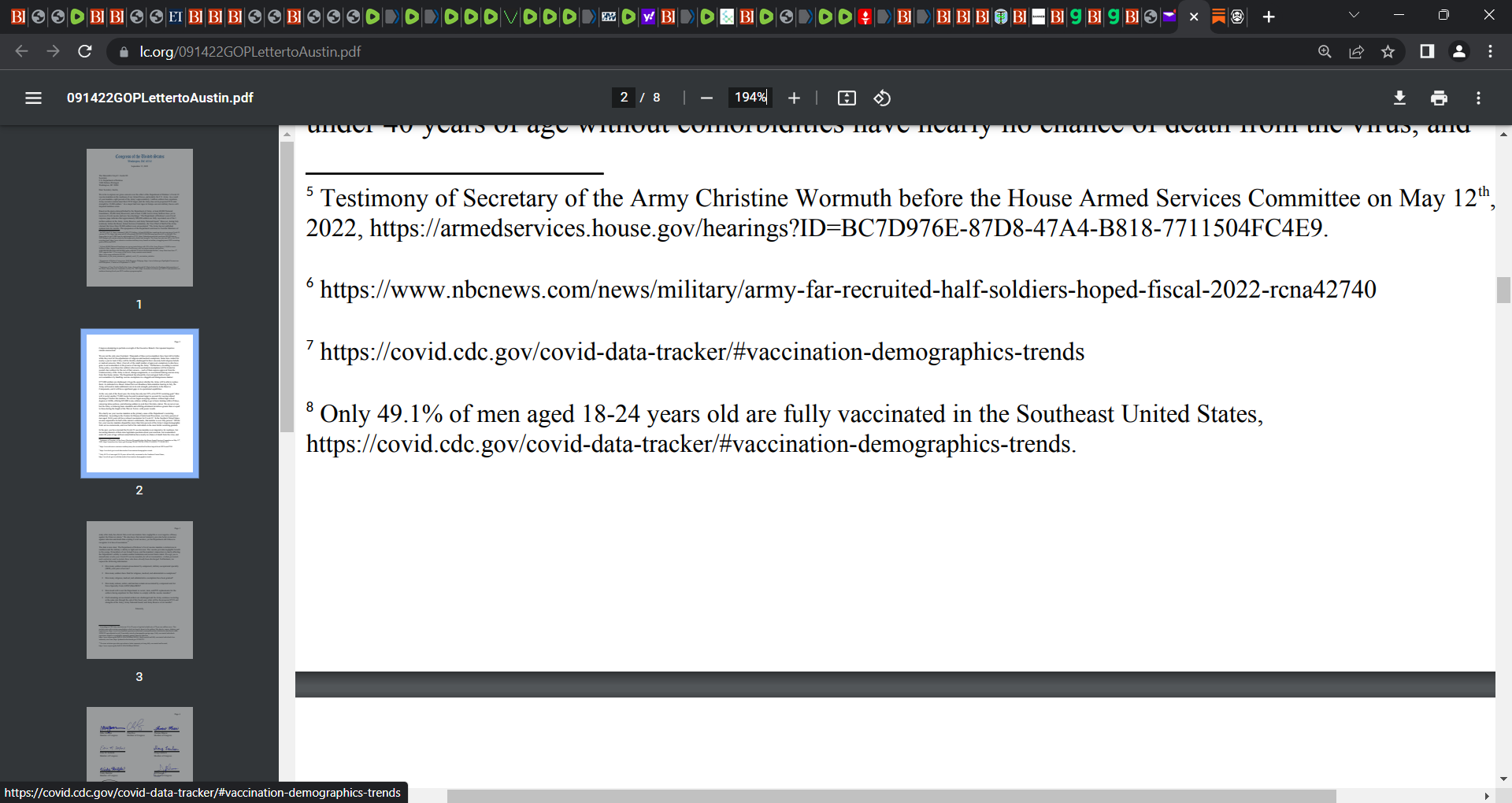Image resolution: width=1512 pixels, height=803 pixels.
Task: Go forward in browser history
Action: tap(53, 51)
